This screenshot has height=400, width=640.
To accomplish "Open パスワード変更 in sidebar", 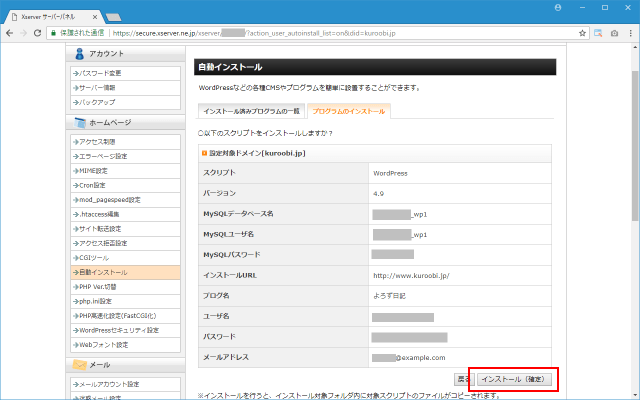I will tap(101, 73).
